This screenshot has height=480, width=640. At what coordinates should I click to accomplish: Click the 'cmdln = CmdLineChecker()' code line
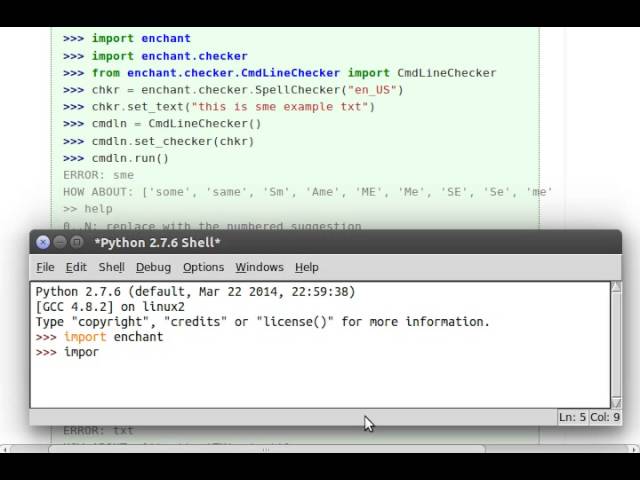(x=162, y=124)
